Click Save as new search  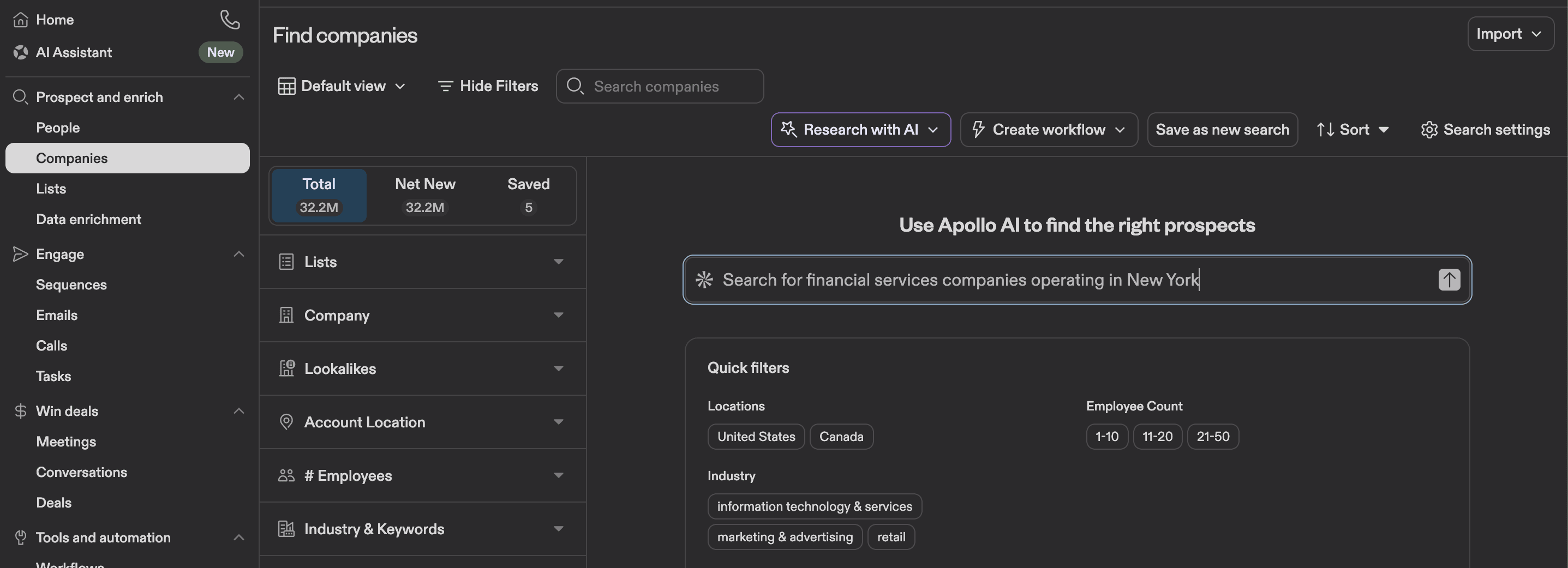point(1222,130)
